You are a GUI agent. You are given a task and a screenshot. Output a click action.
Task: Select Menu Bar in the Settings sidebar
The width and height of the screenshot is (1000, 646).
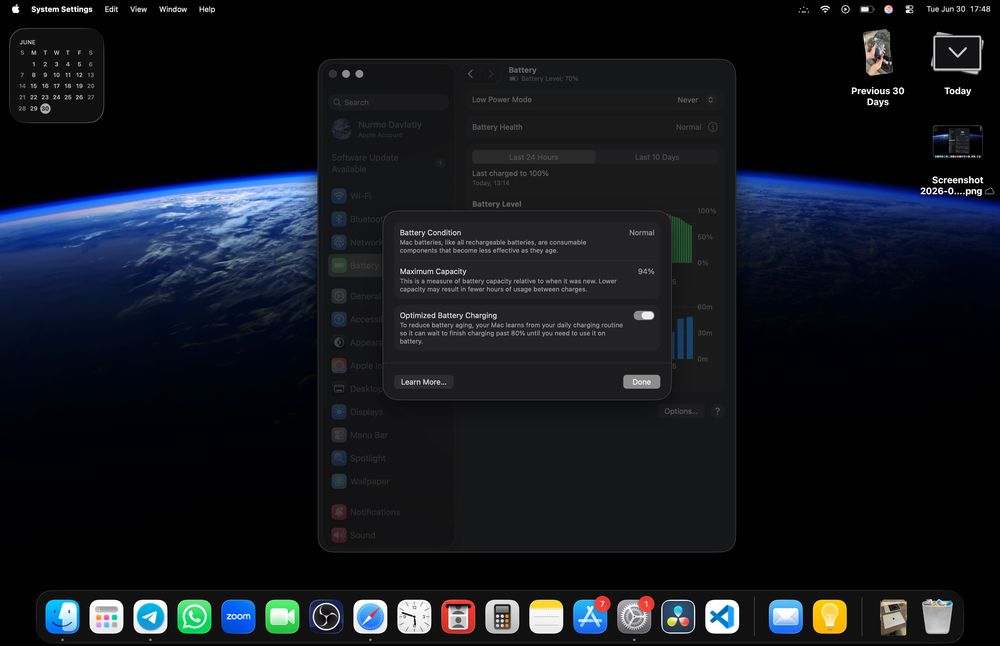[x=388, y=435]
